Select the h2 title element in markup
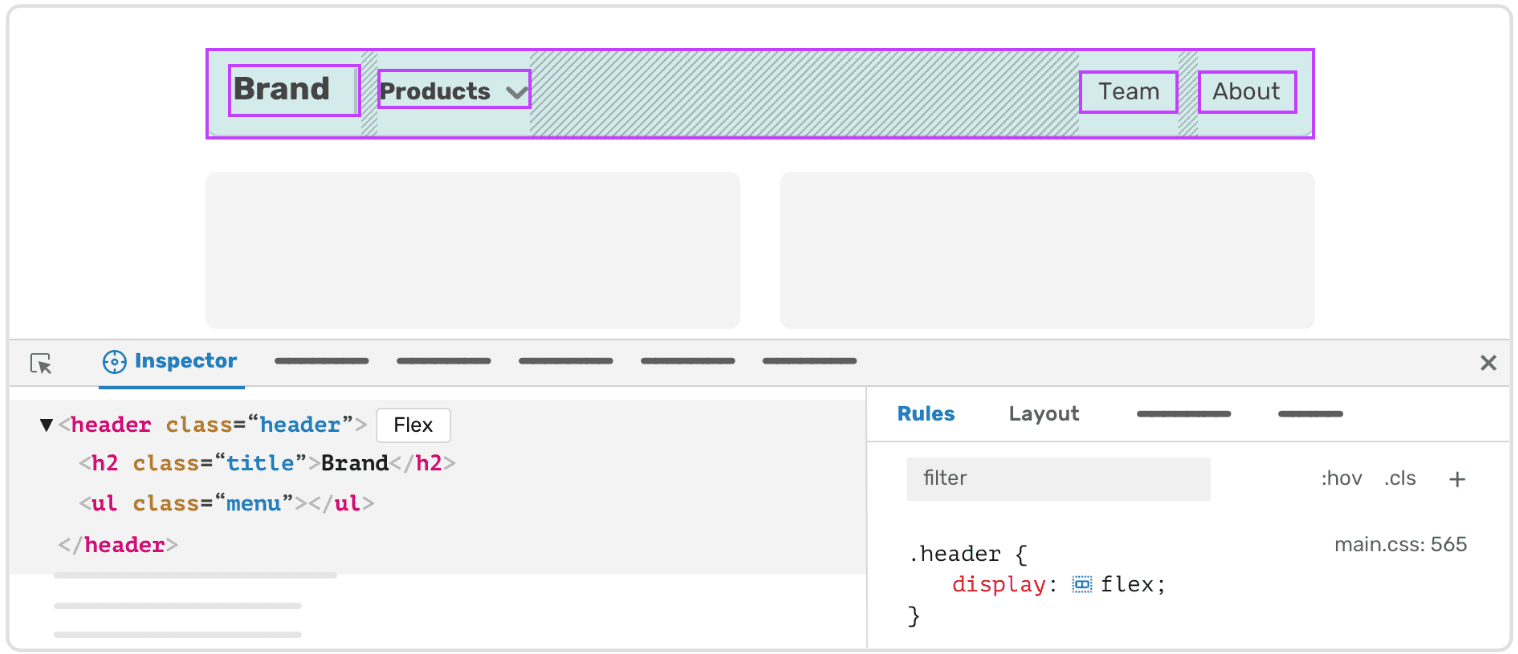This screenshot has width=1518, height=654. 267,463
